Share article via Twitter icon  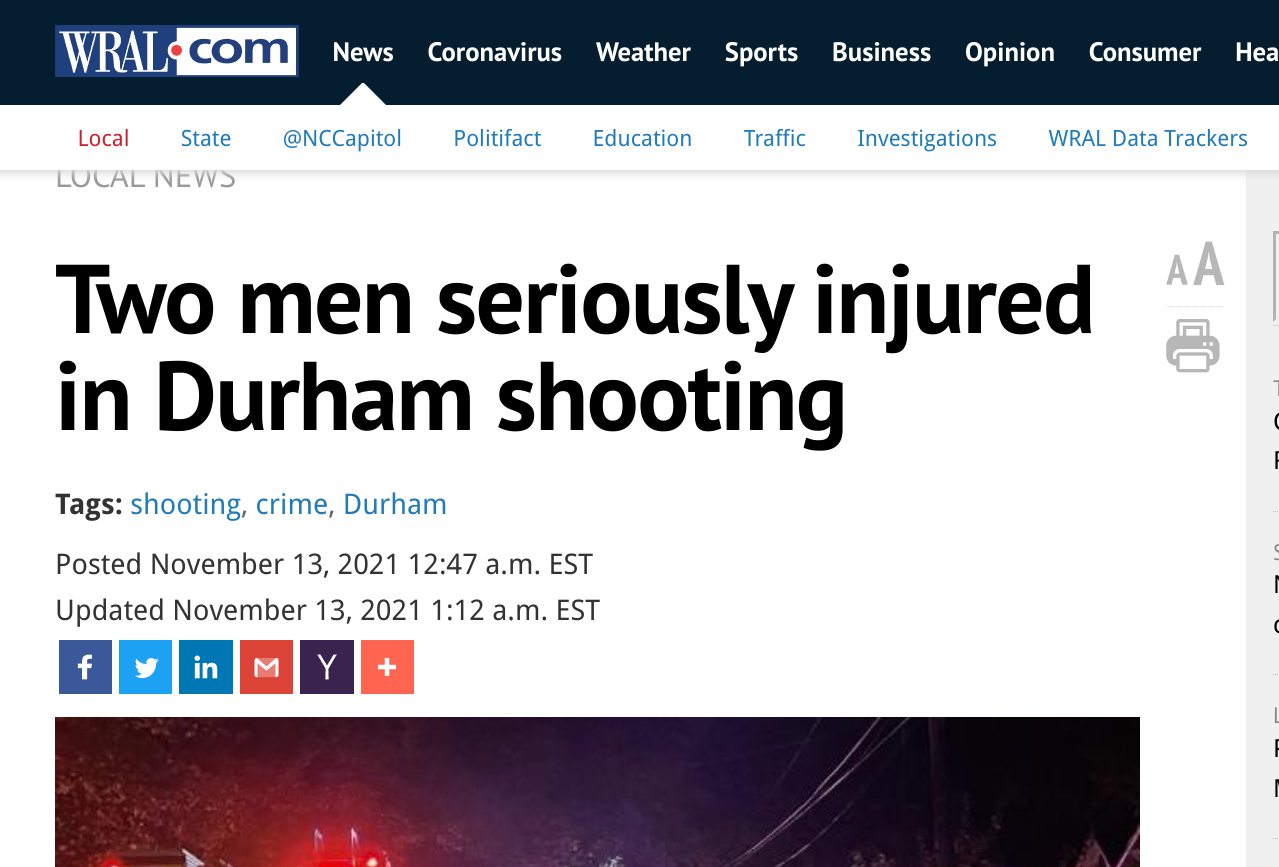146,667
